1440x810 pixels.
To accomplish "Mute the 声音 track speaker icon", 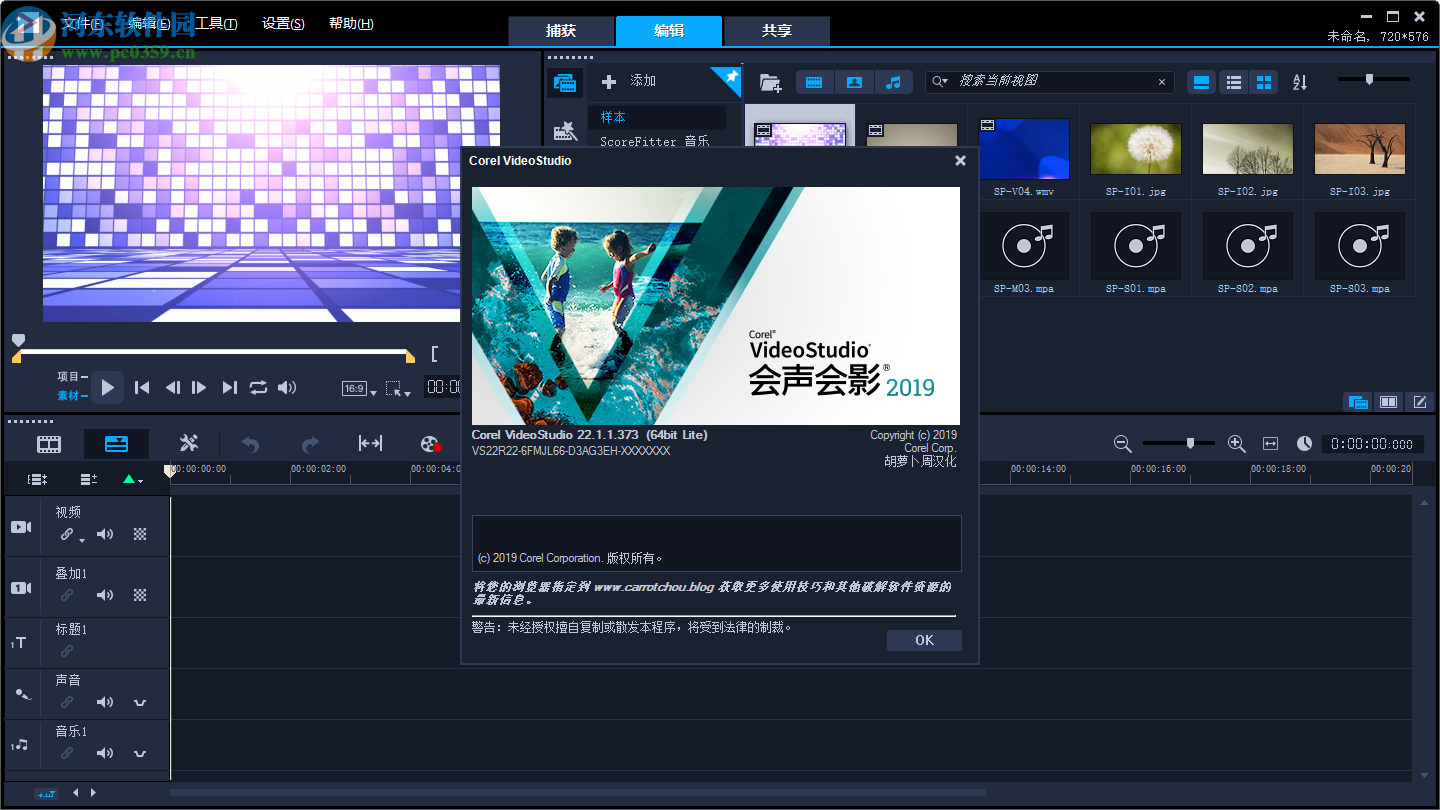I will (105, 701).
